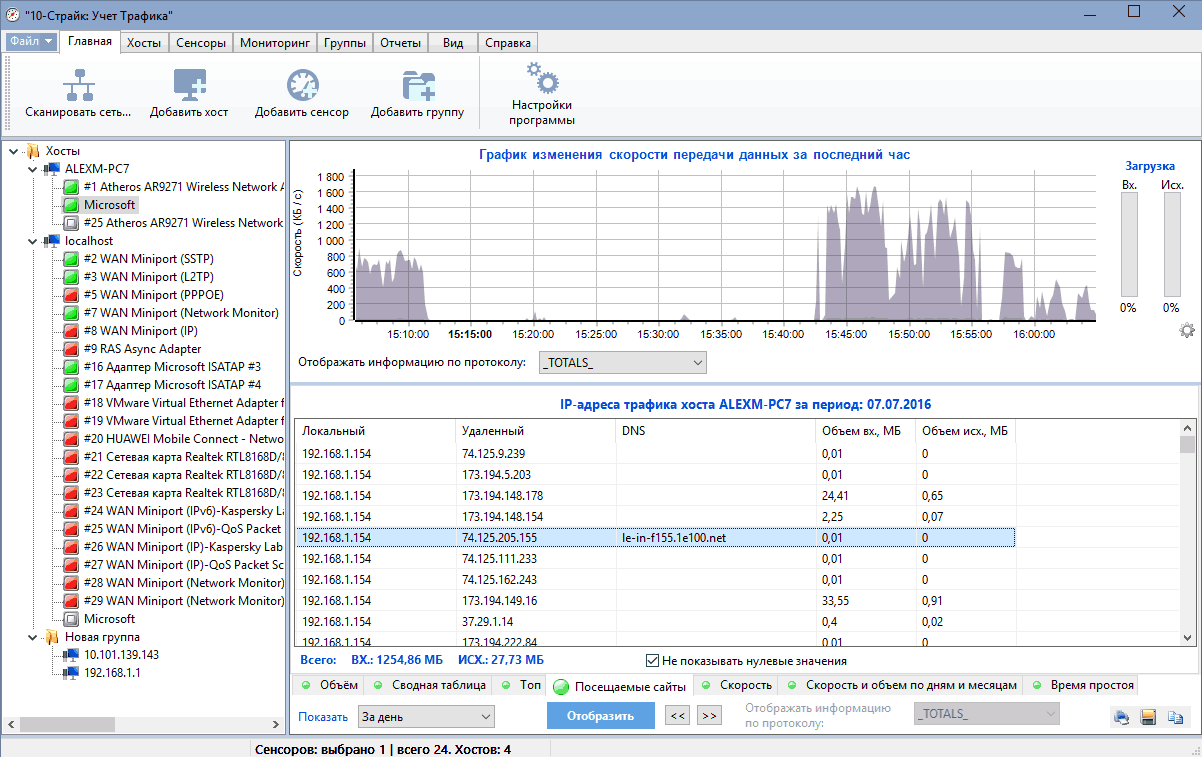
Task: Click the table vertical scrollbar thumb
Action: [x=1187, y=445]
